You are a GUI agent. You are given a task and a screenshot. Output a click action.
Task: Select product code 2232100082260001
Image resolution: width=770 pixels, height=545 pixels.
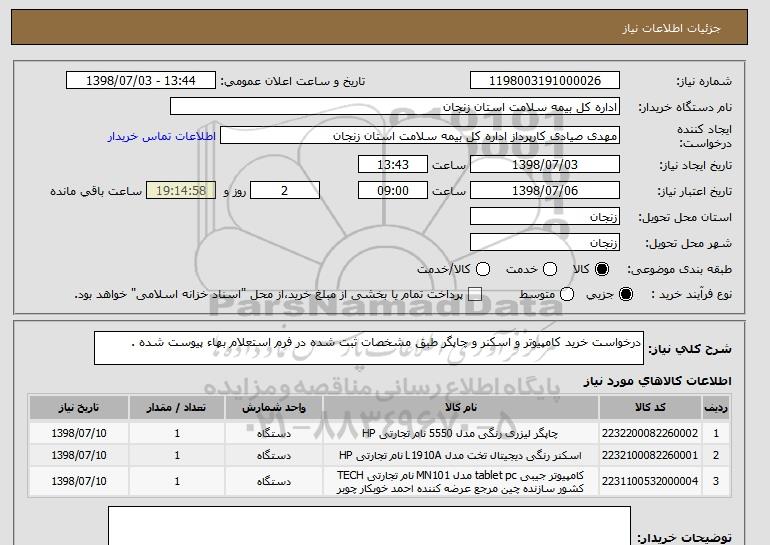(x=650, y=455)
